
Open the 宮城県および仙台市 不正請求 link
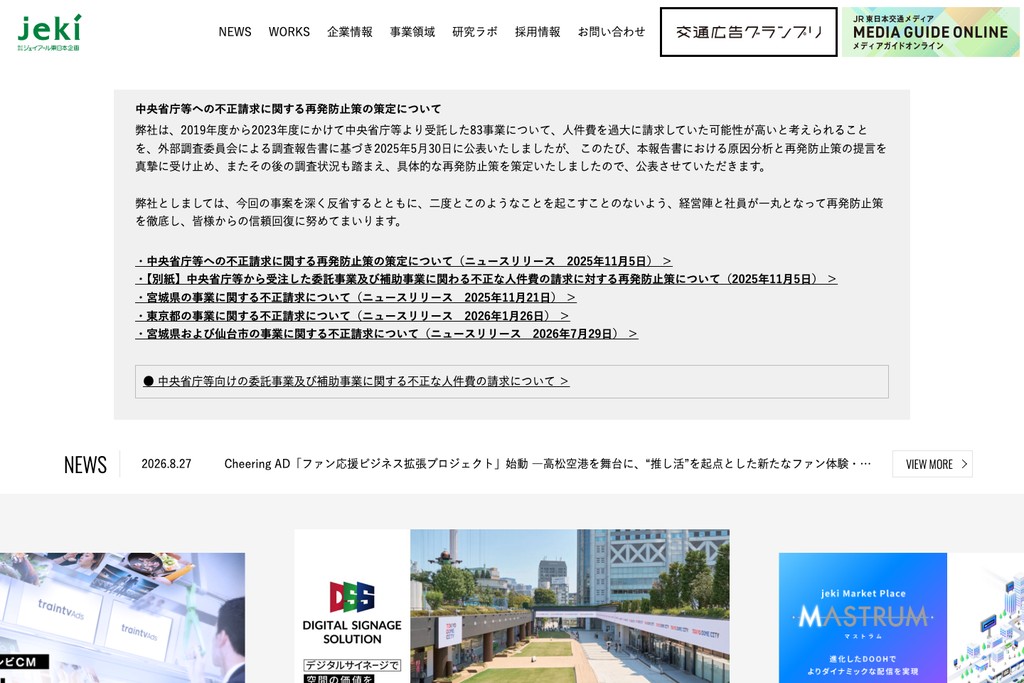click(x=386, y=334)
